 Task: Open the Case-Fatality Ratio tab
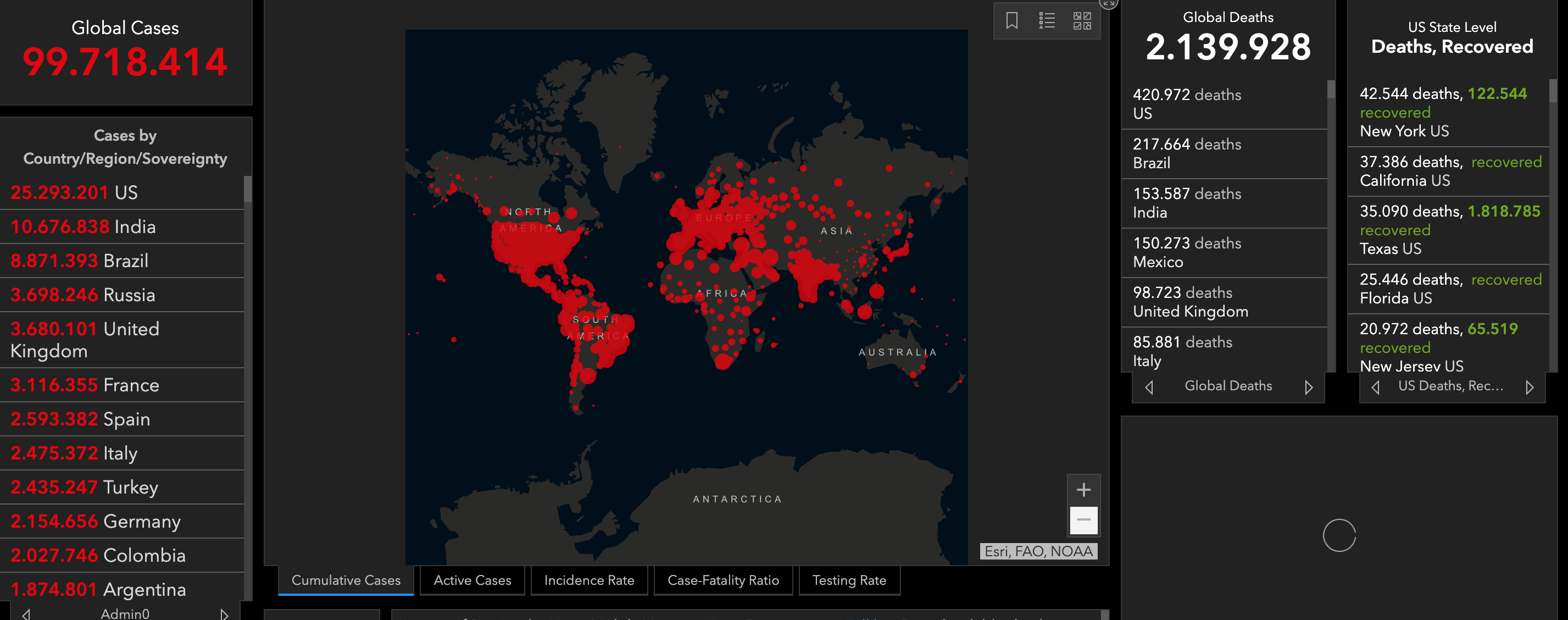pos(722,580)
